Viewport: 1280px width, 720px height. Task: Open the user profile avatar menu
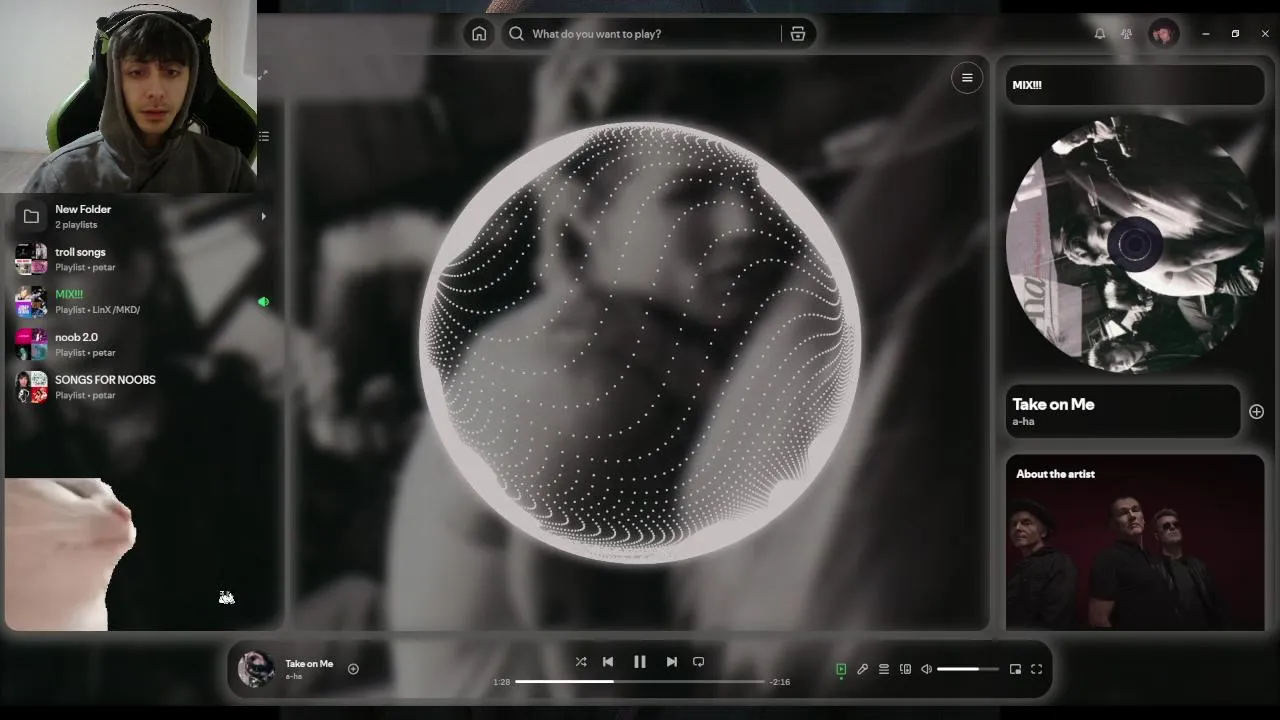(1163, 34)
